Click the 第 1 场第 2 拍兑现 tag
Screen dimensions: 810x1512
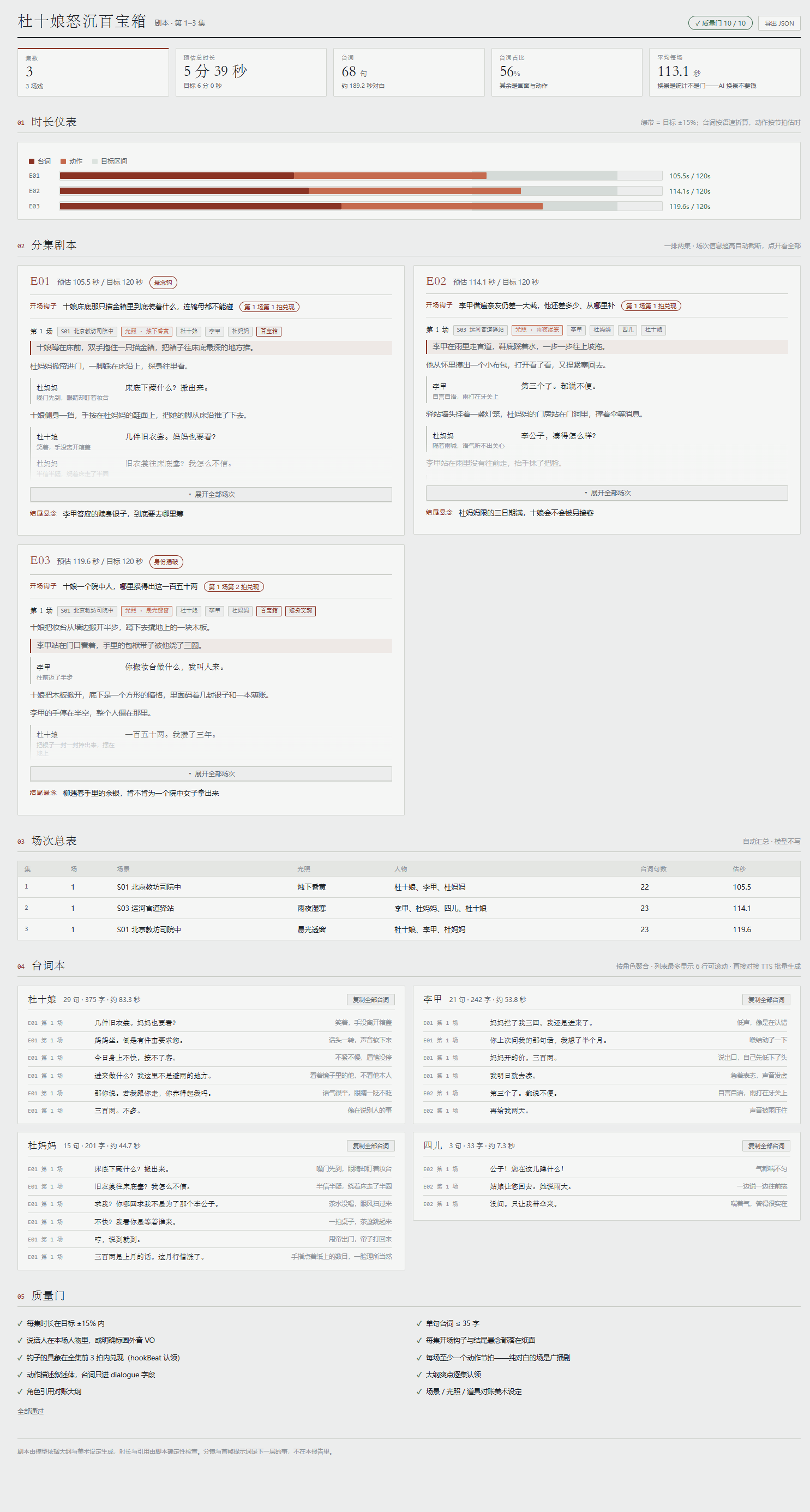[x=234, y=587]
